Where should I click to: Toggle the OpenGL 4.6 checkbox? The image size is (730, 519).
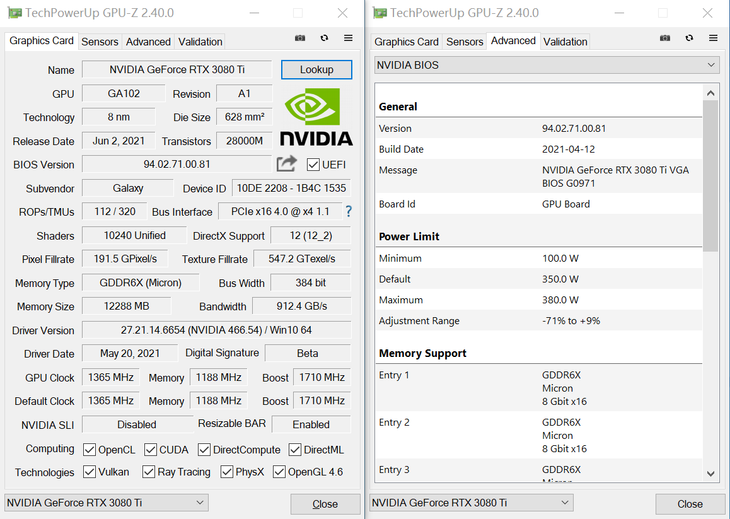click(279, 472)
